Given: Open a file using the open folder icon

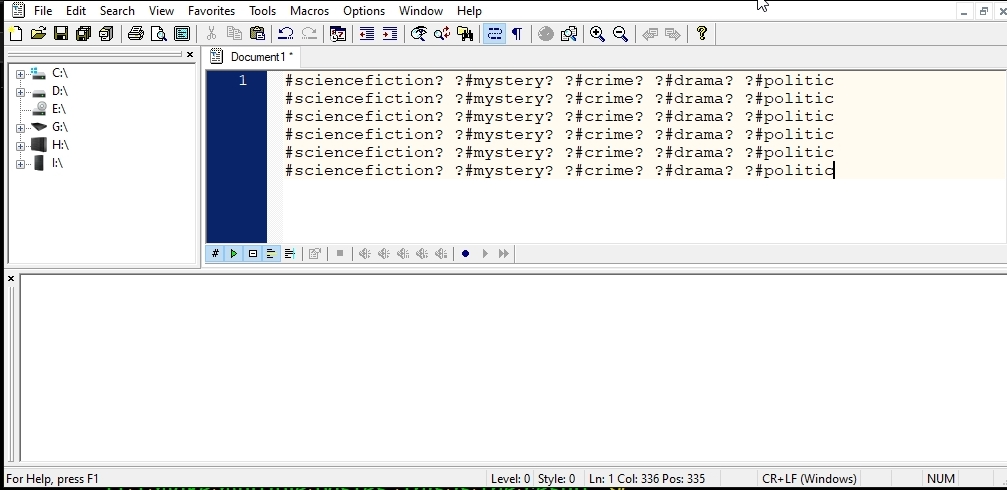Looking at the screenshot, I should point(39,33).
